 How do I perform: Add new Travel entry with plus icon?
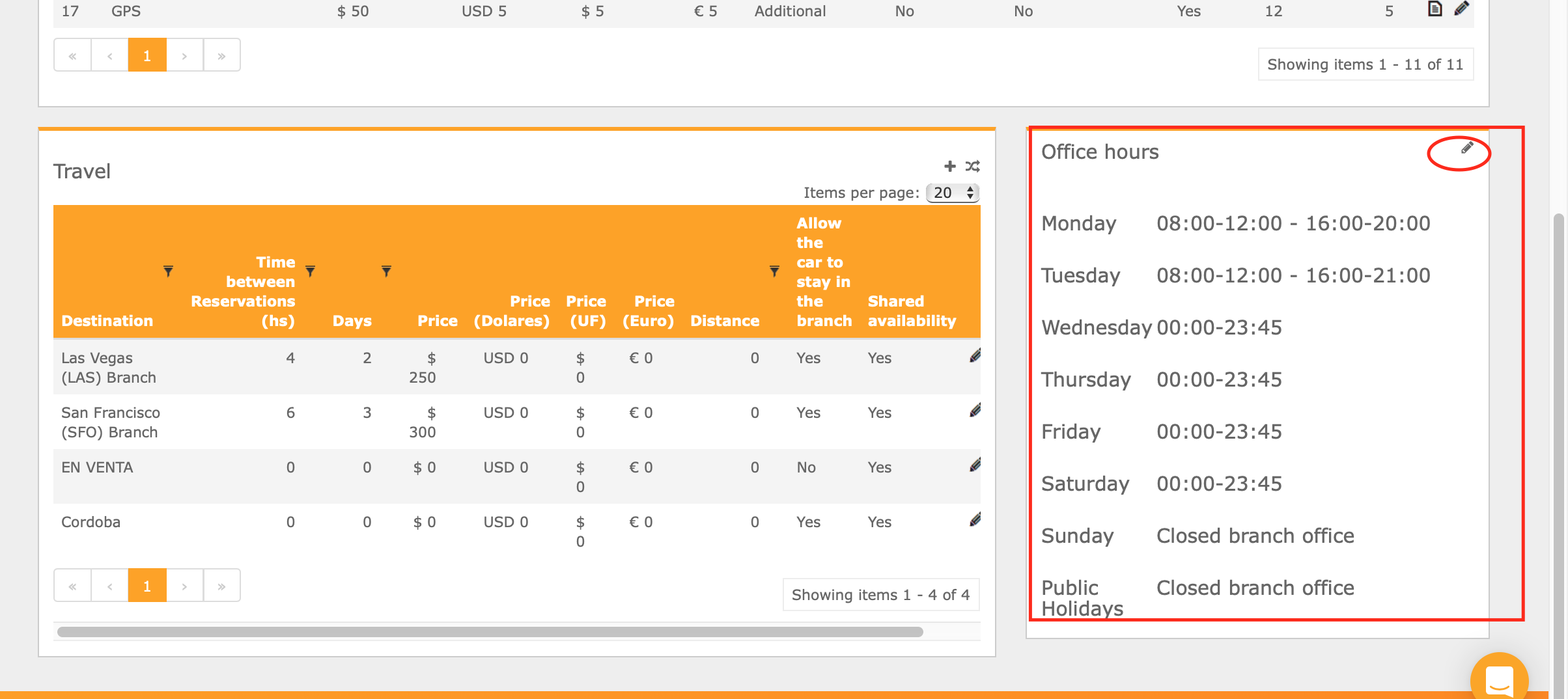(950, 166)
